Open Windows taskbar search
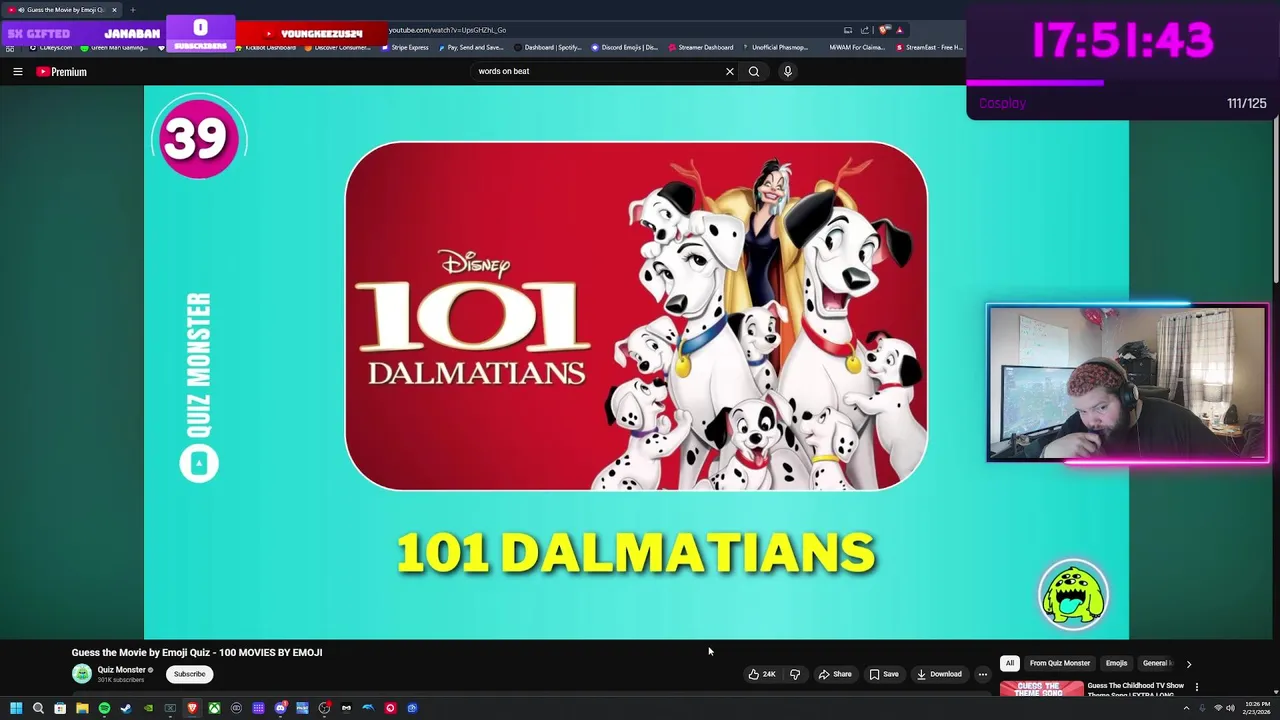The height and width of the screenshot is (720, 1280). (x=38, y=708)
